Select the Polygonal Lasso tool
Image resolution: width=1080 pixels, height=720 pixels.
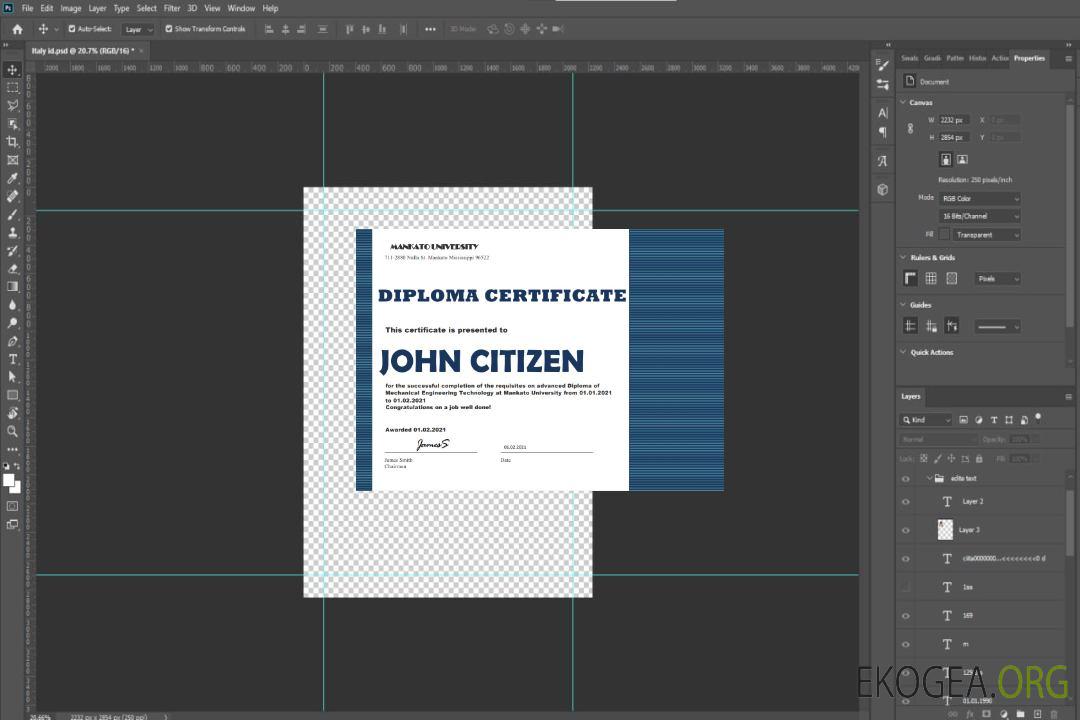pyautogui.click(x=12, y=105)
